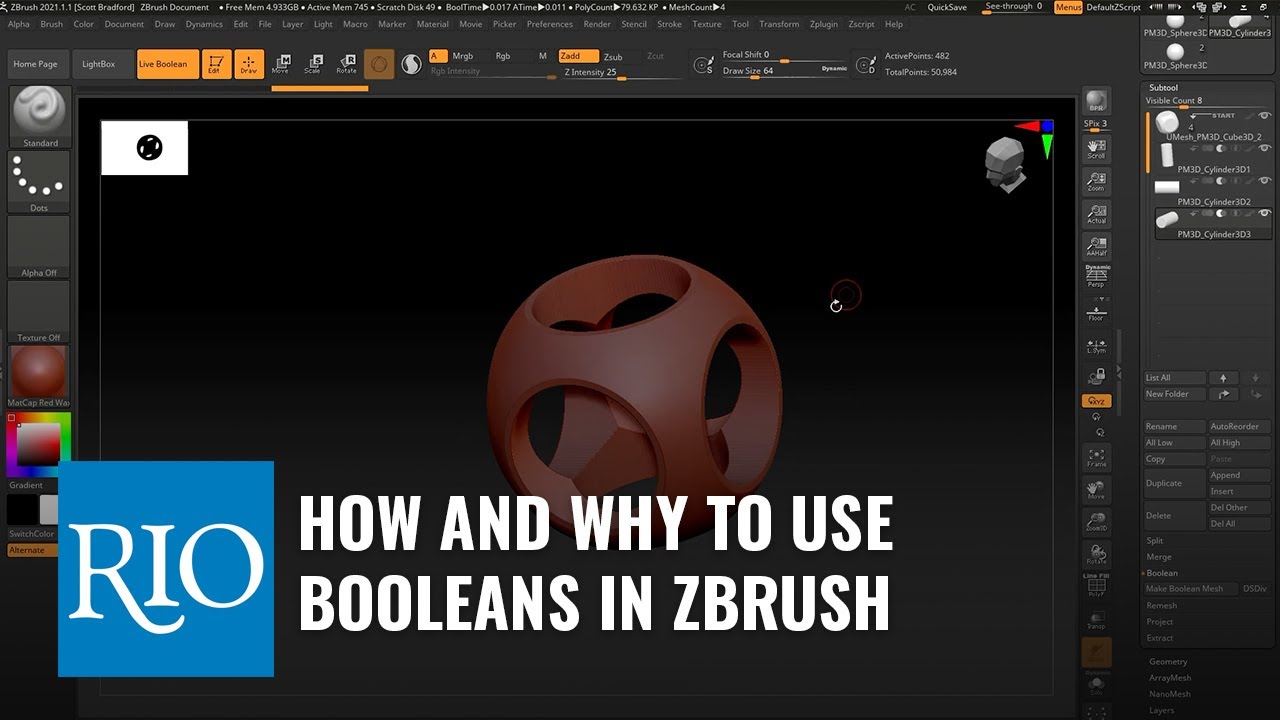Open the Zplugin menu
This screenshot has height=720, width=1280.
pos(824,24)
